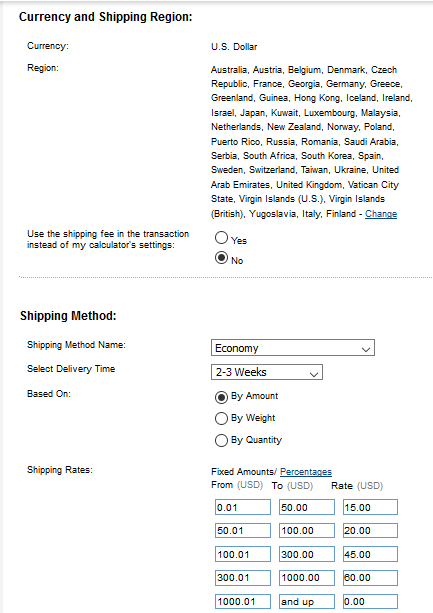Click the Rate field containing 15.00
This screenshot has height=613, width=433.
coord(370,507)
